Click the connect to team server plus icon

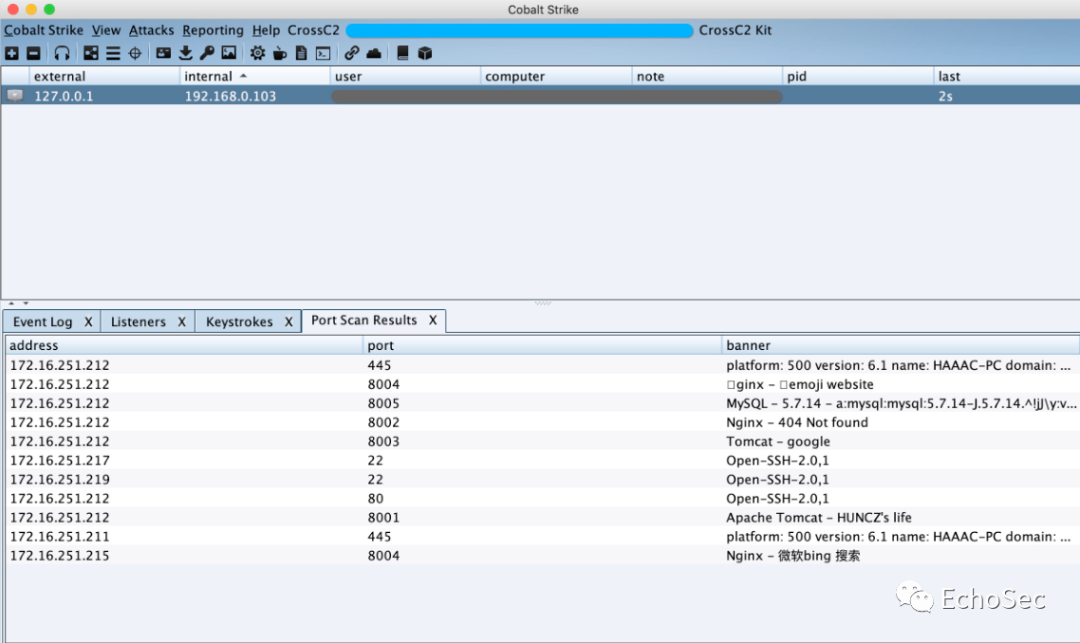pyautogui.click(x=12, y=53)
